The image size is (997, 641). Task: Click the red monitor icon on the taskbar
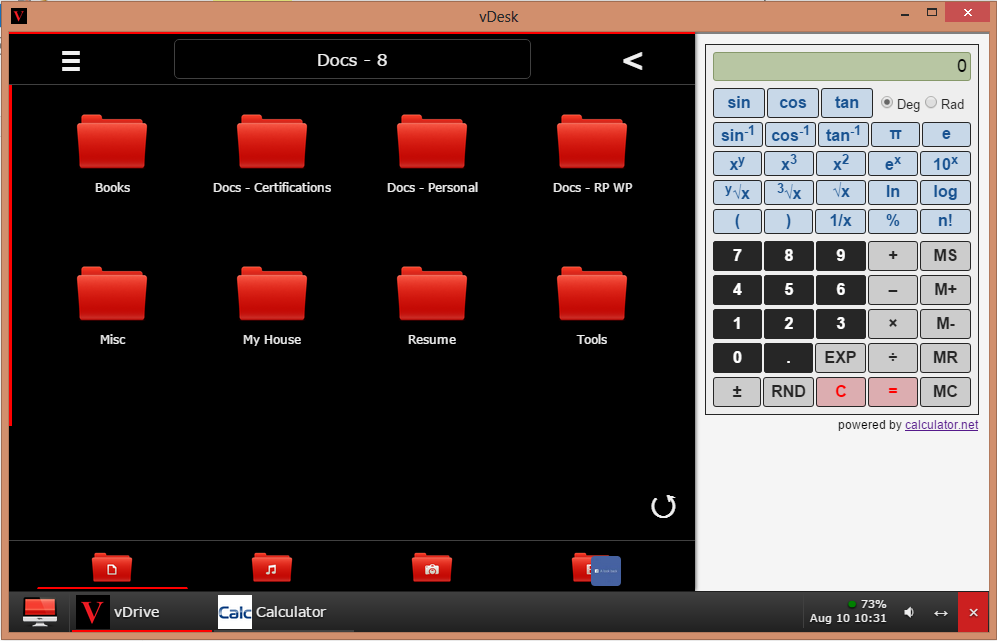[39, 612]
